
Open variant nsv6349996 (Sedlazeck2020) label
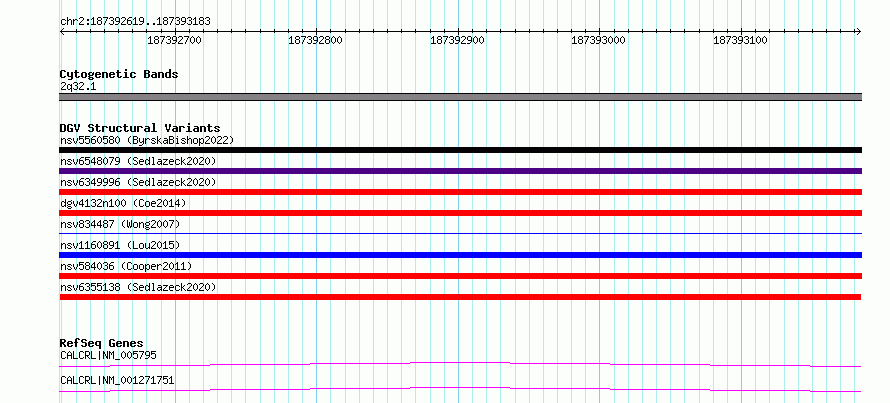[138, 182]
